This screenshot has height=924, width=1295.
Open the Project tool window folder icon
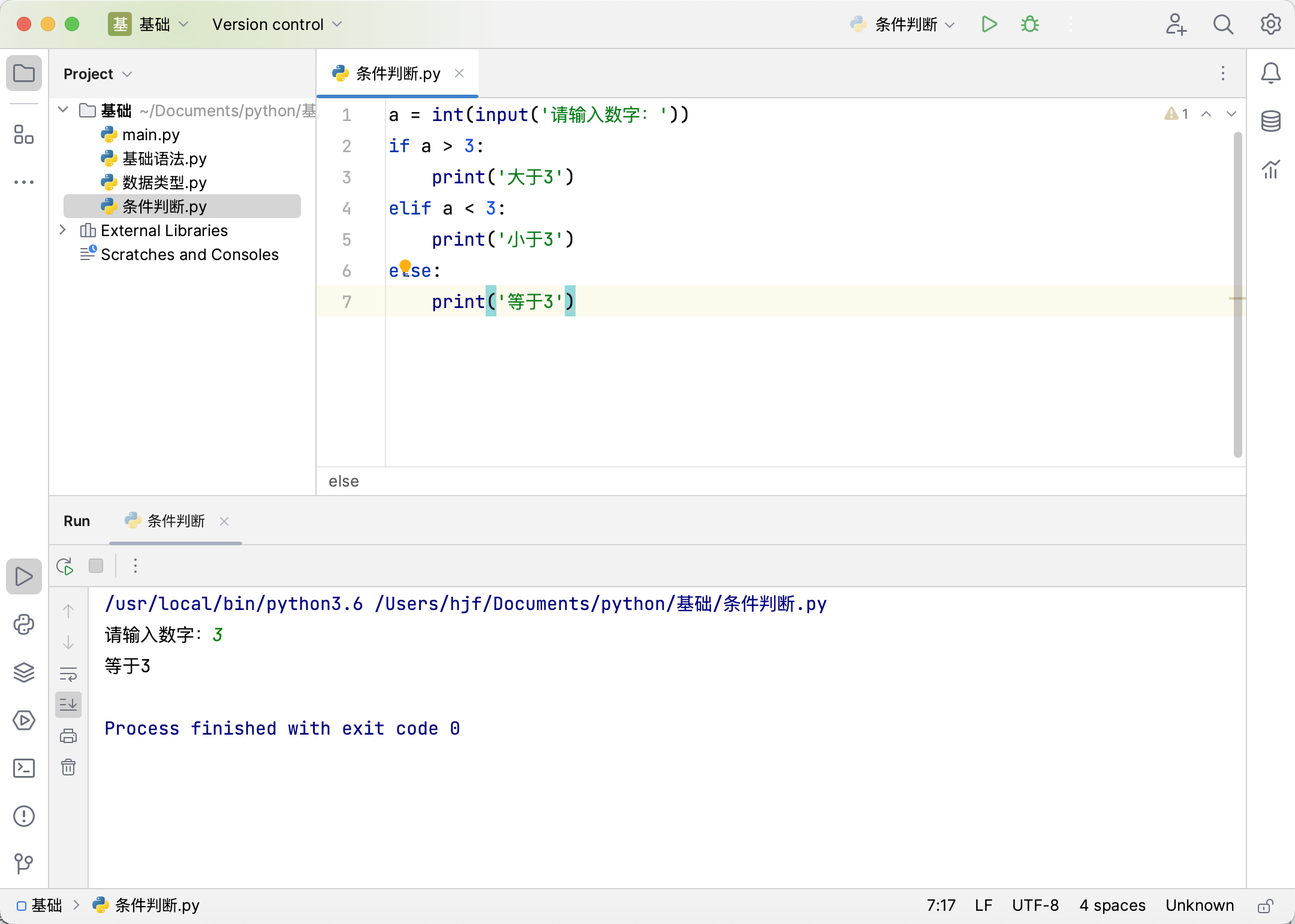24,74
